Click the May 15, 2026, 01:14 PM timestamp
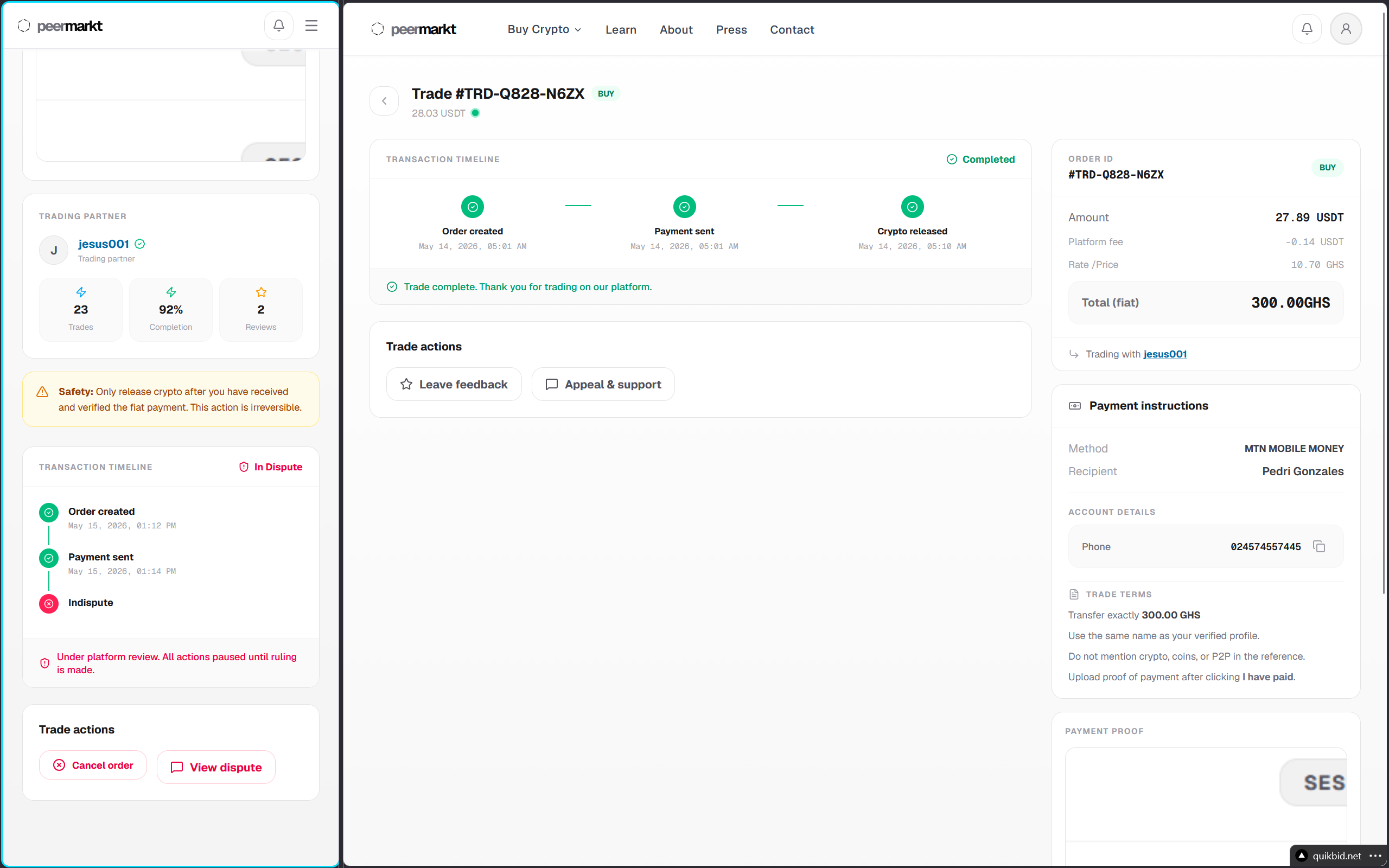The image size is (1389, 868). [122, 571]
